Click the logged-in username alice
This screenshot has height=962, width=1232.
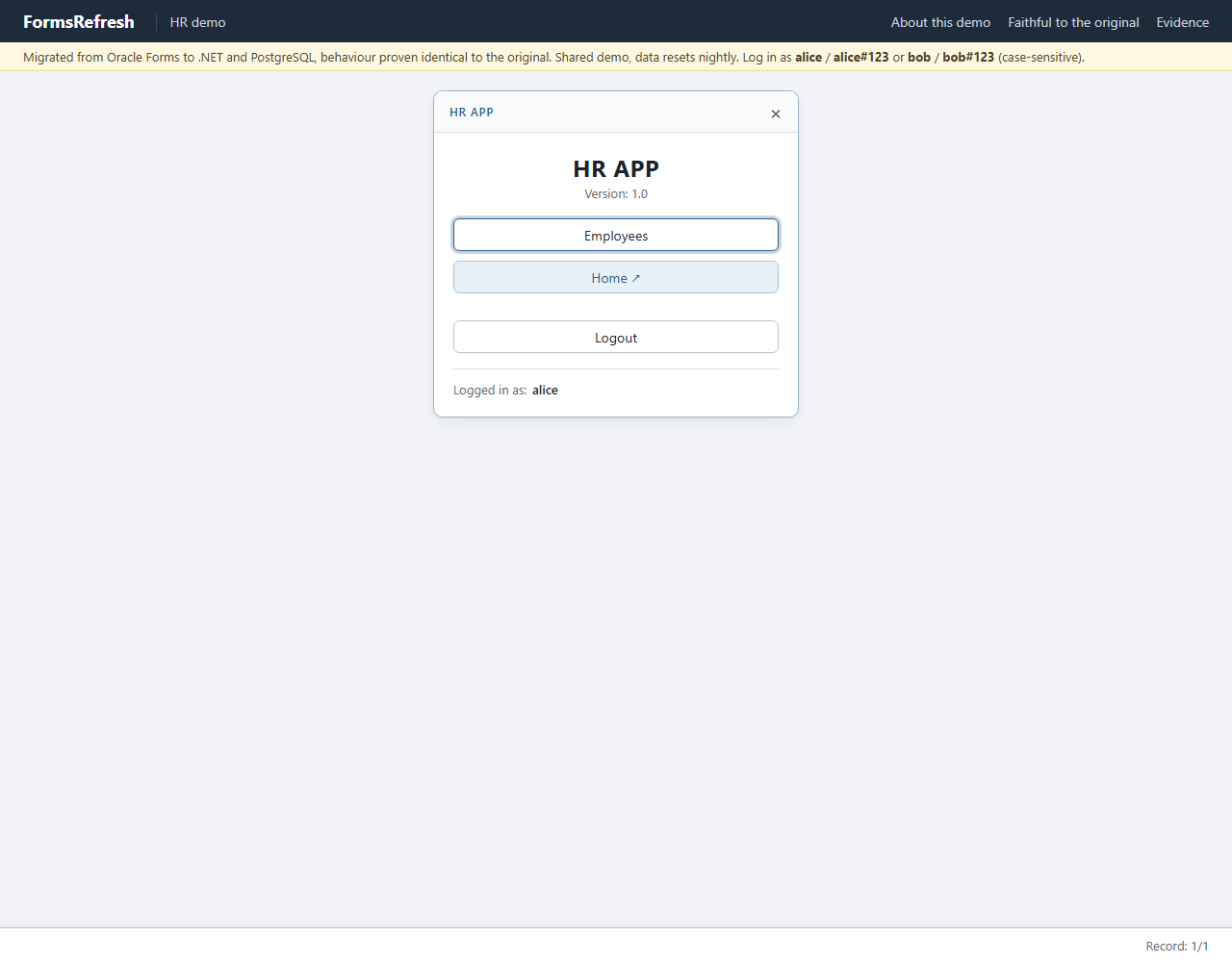545,390
